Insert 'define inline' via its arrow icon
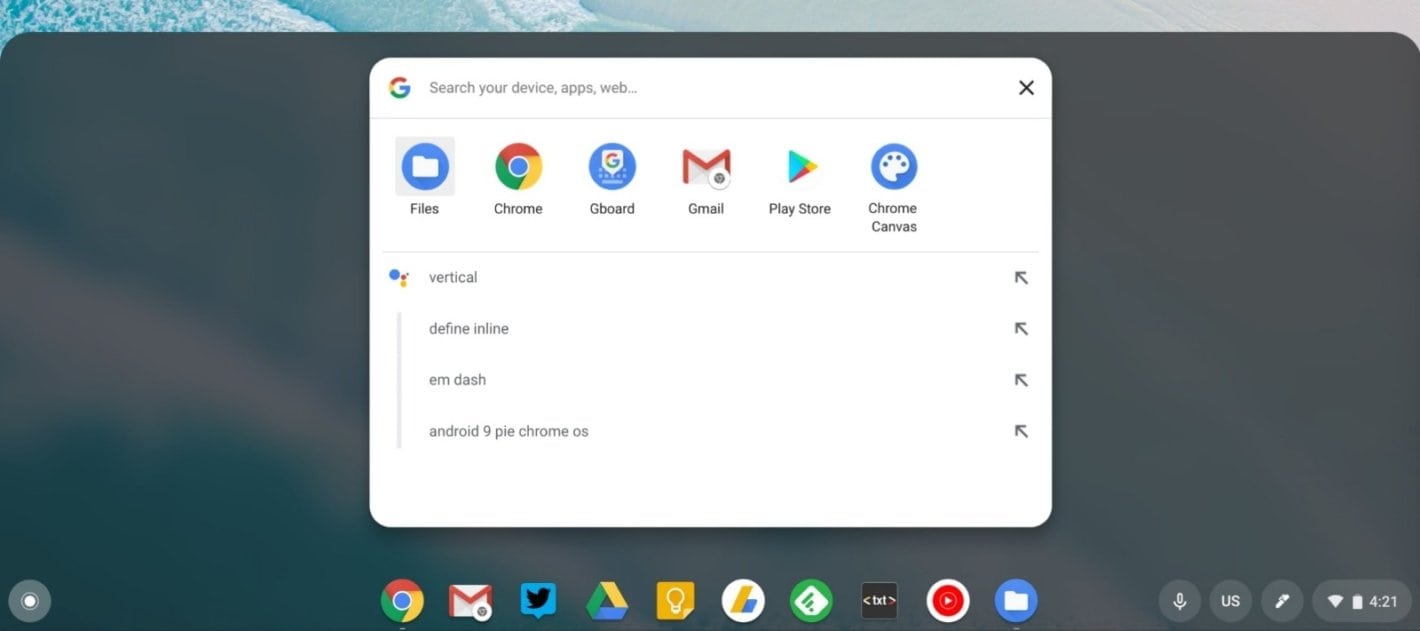Screen dimensions: 1420x631 [1021, 329]
